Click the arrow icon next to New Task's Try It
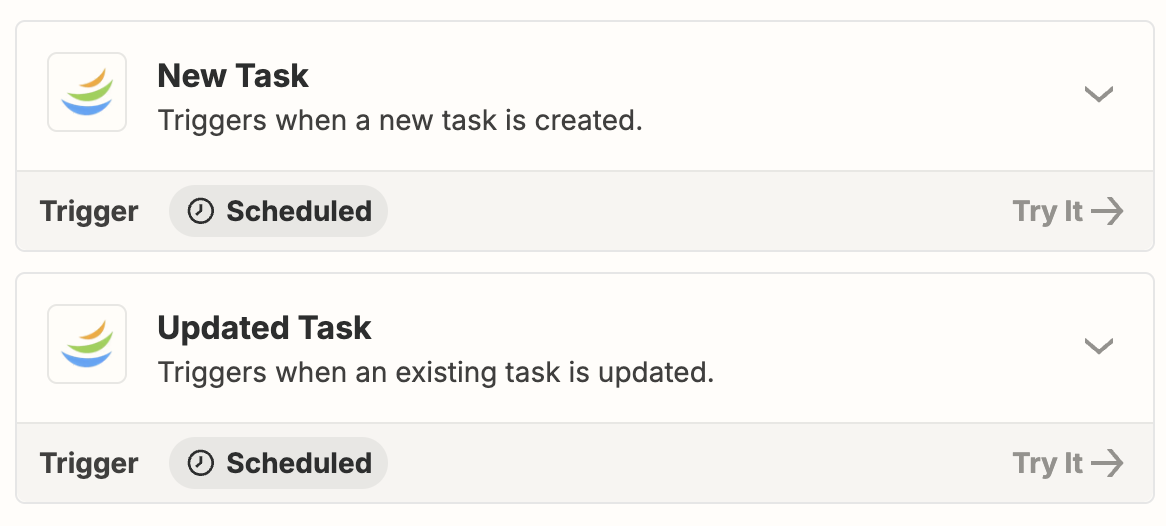The height and width of the screenshot is (526, 1166). pos(1107,211)
